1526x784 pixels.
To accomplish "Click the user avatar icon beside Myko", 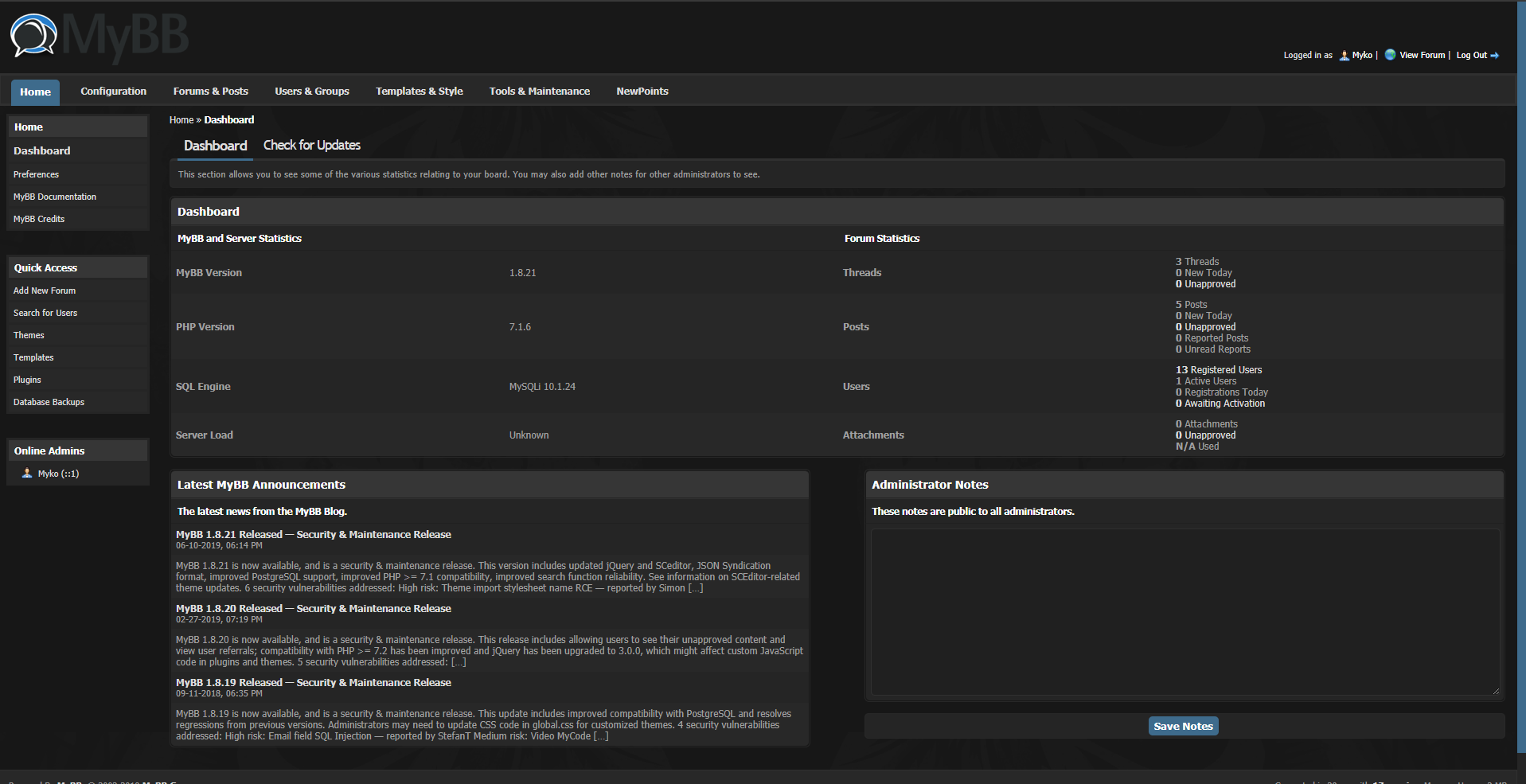I will tap(1345, 56).
